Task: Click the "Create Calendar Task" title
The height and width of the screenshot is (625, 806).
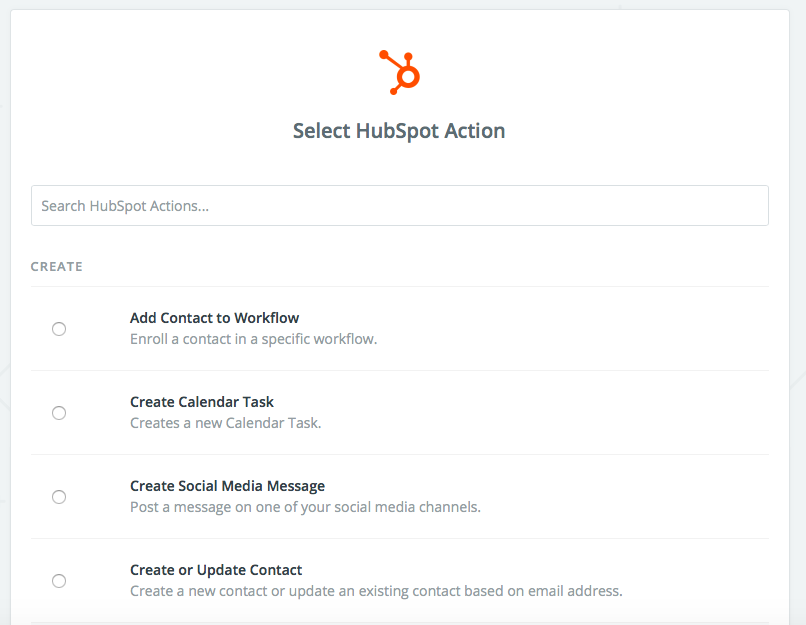Action: tap(202, 402)
